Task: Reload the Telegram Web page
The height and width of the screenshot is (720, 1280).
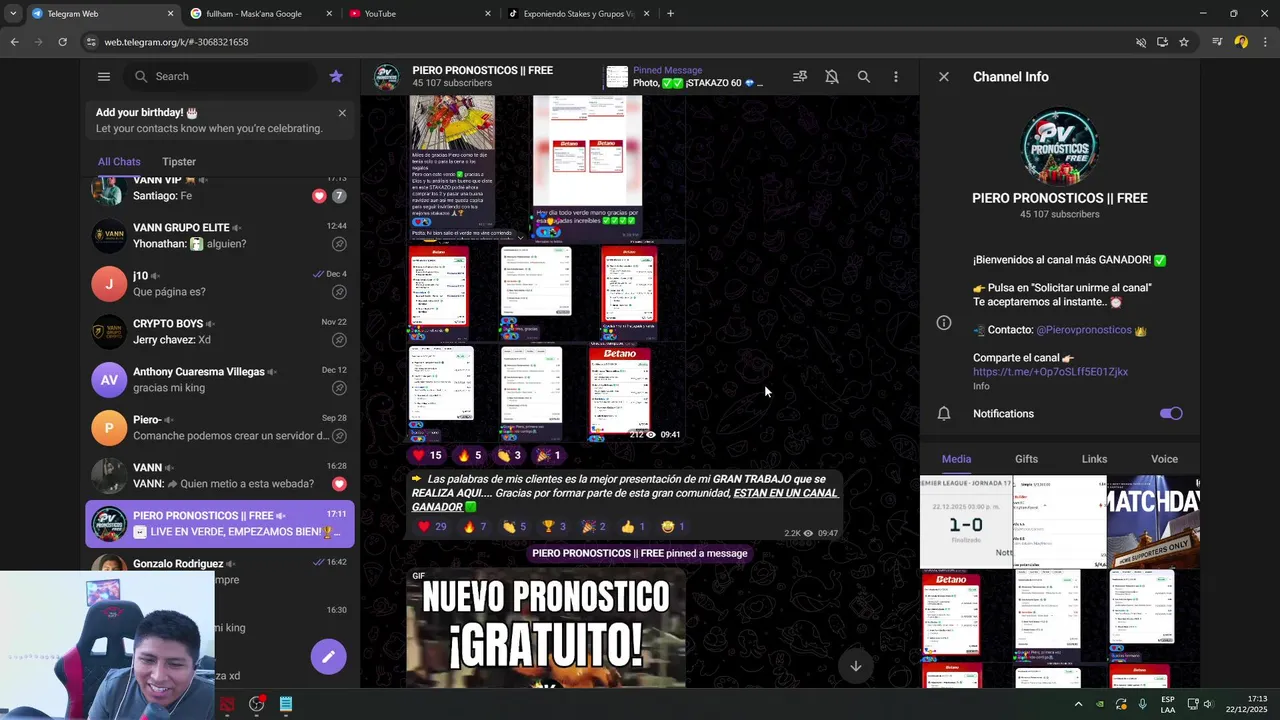Action: click(62, 42)
